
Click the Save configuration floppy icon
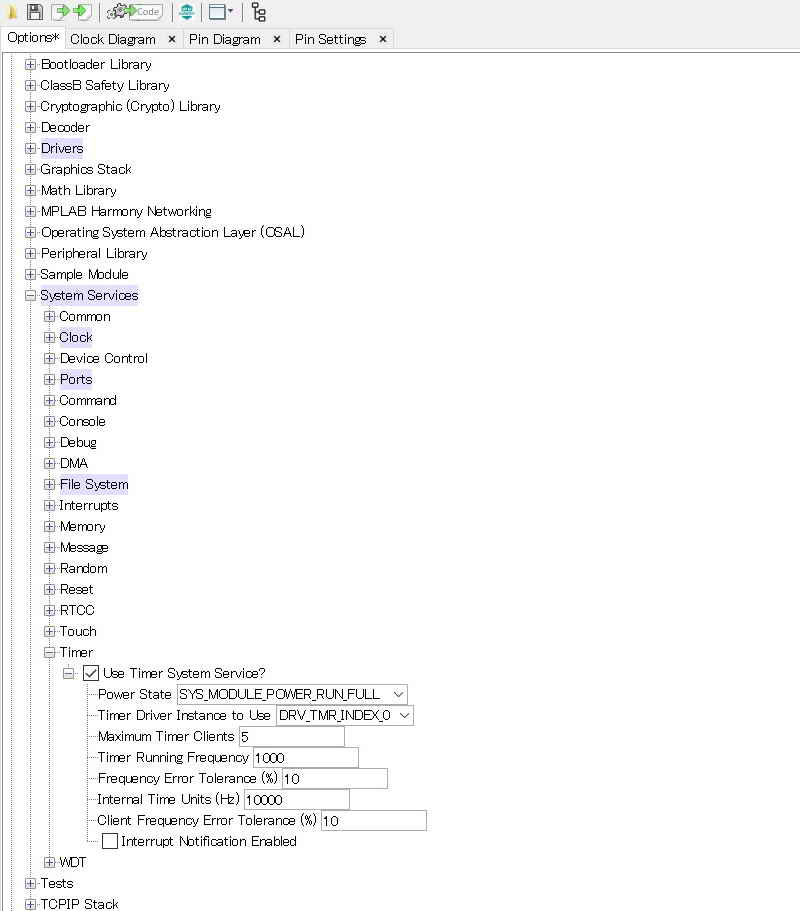pos(35,12)
